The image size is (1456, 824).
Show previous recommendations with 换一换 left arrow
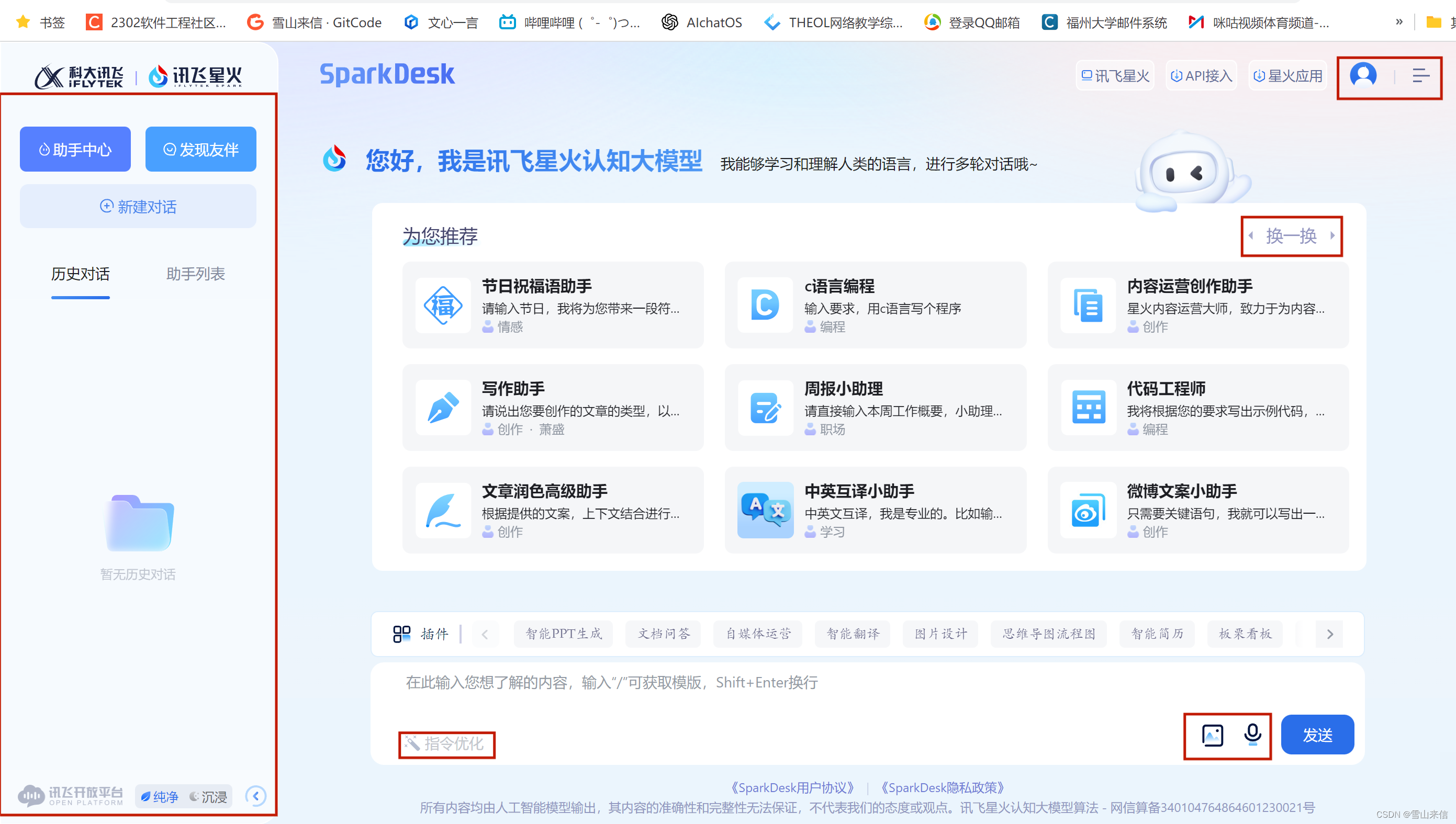point(1250,235)
